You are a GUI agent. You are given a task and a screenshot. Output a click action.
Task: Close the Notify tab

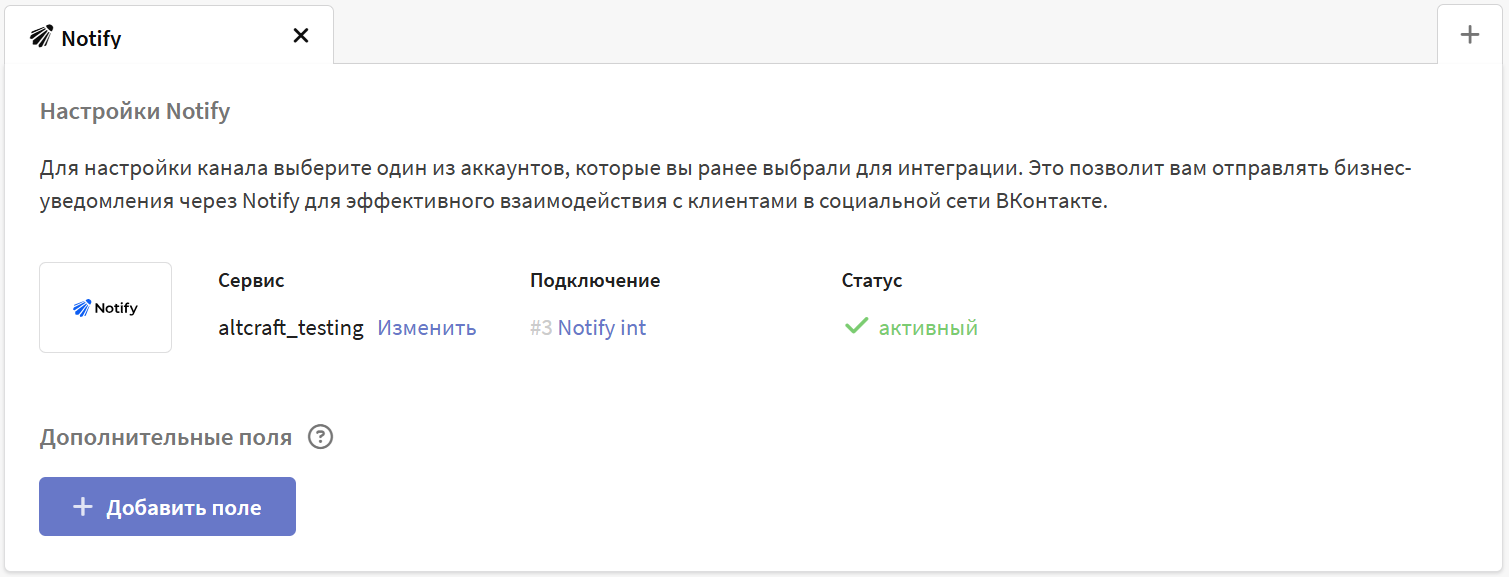click(300, 36)
